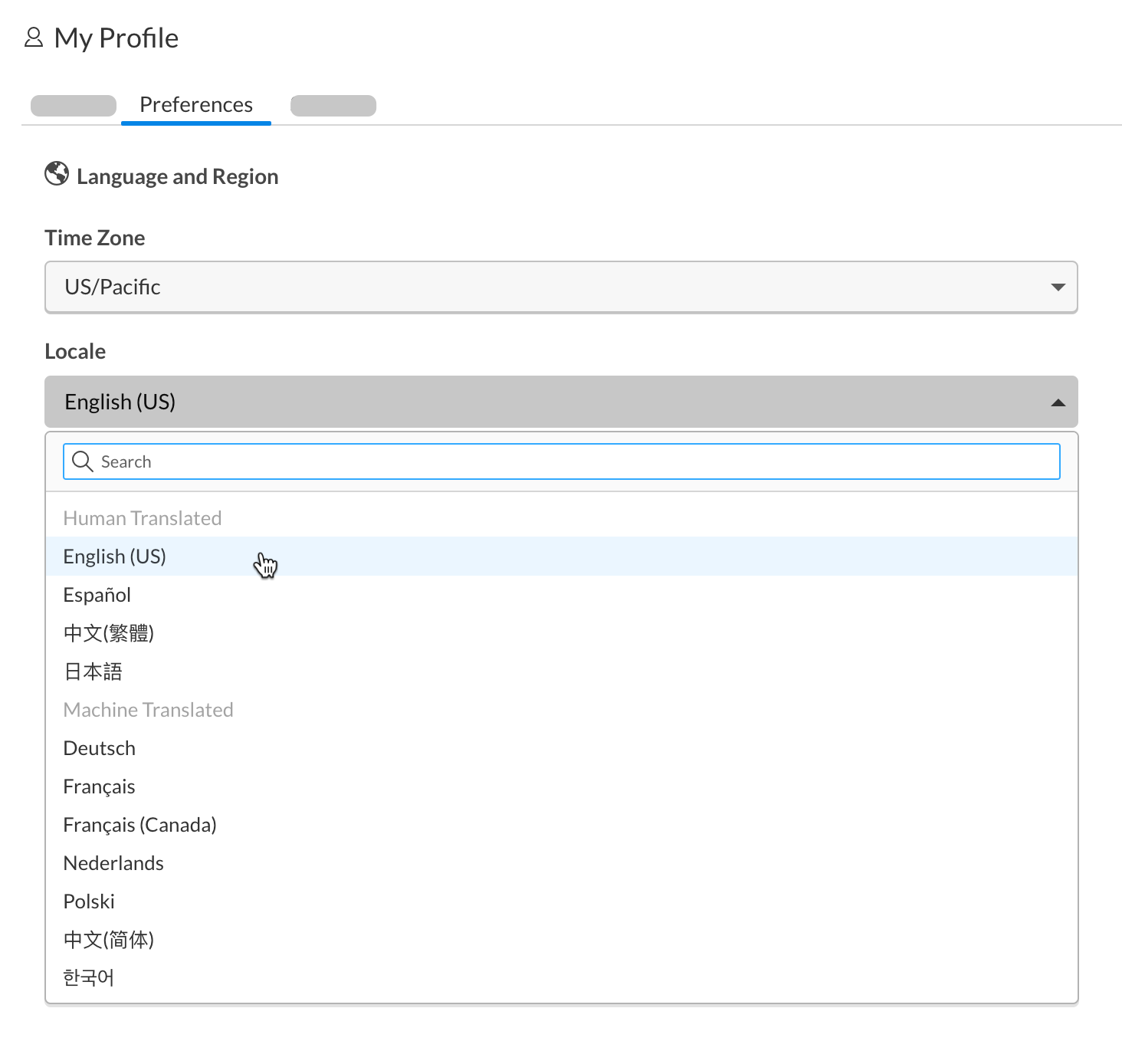1122x1064 pixels.
Task: Select 한국어 at the bottom of the list
Action: click(x=89, y=977)
